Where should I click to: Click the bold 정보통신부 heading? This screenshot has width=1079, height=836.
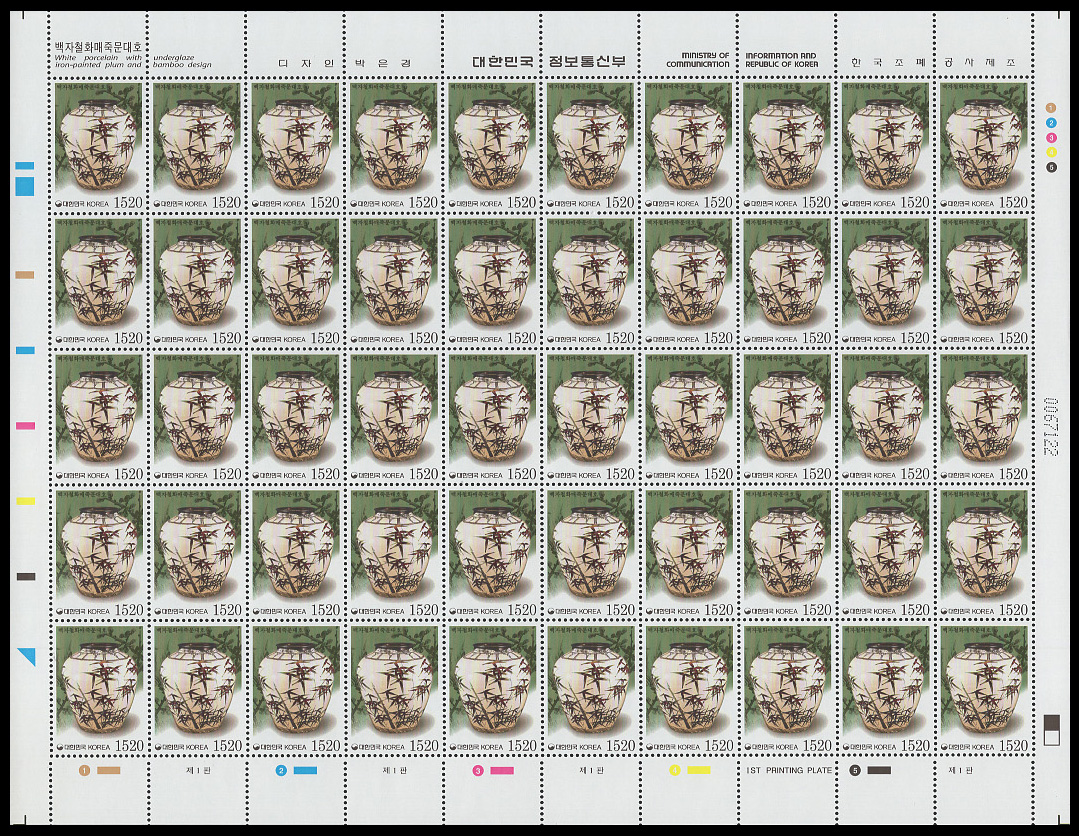(x=587, y=61)
